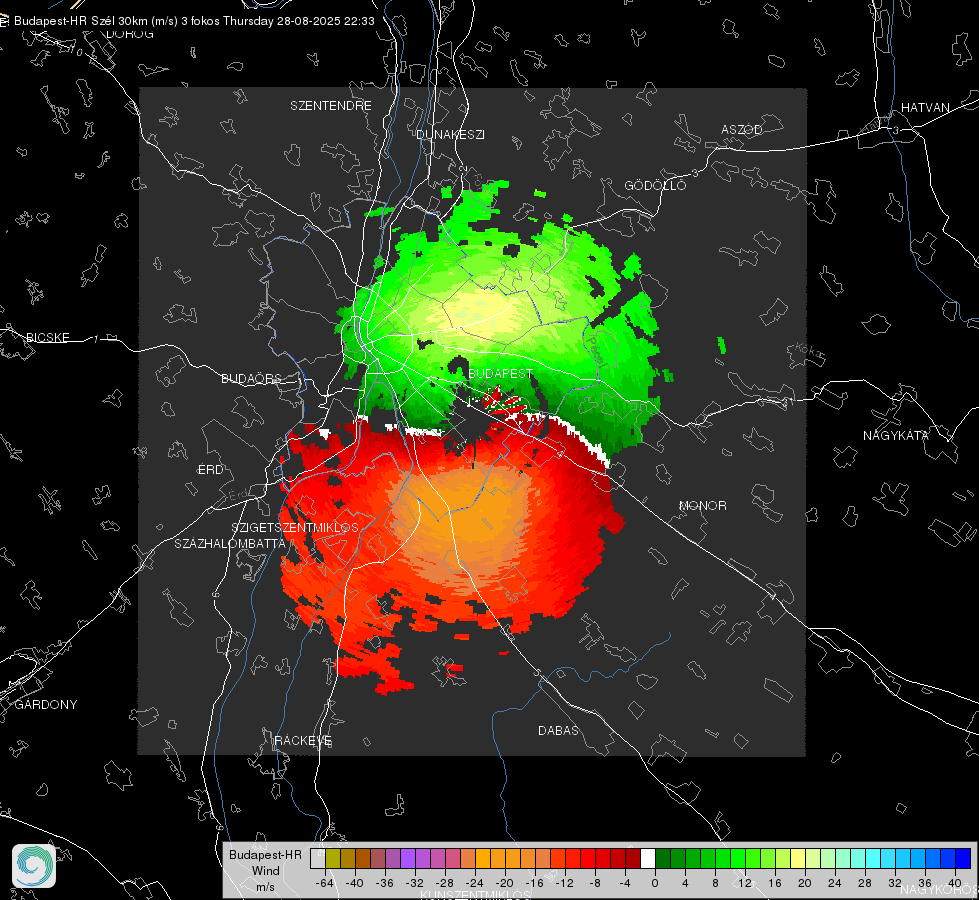979x900 pixels.
Task: Click the -12 value under the legend
Action: coord(564,883)
